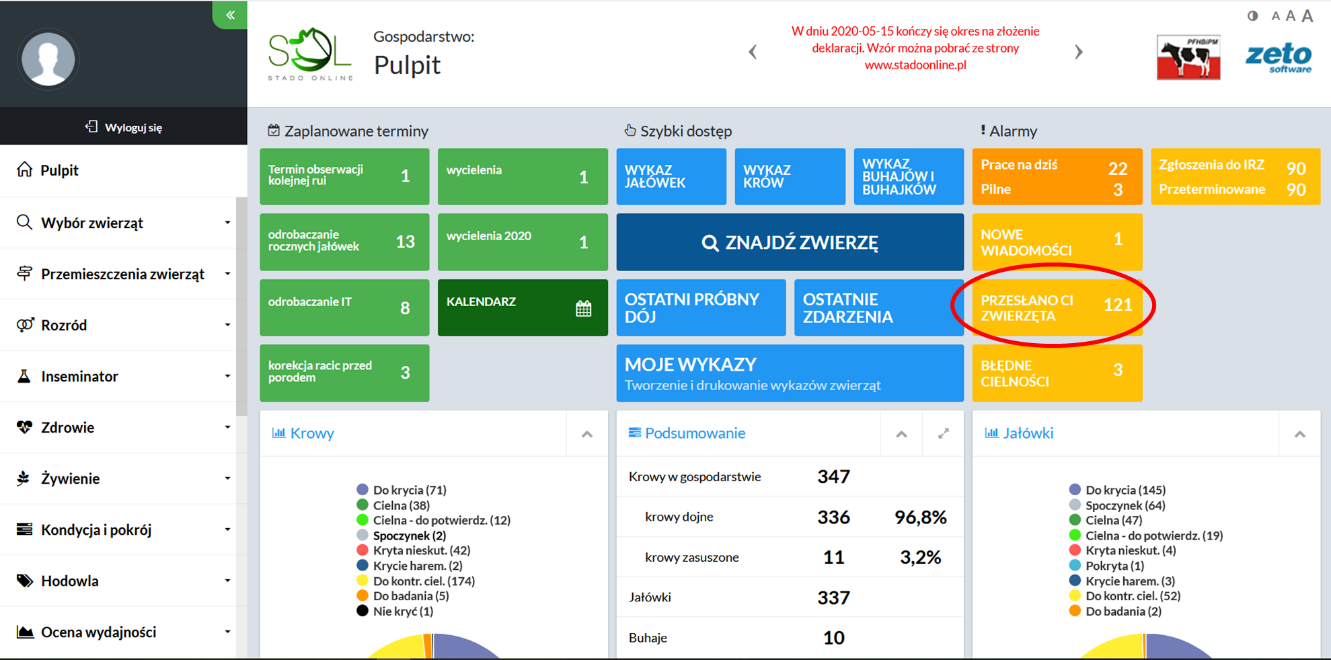This screenshot has width=1331, height=660.
Task: Click the magnifier icon beside Wybór zwierząt
Action: 25,222
